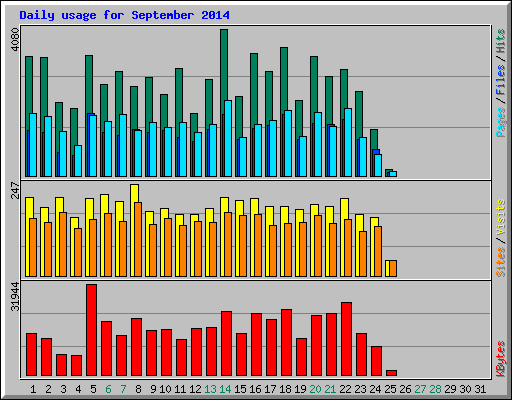Screen dimensions: 512x400
Task: Select x-axis day label '15'
Action: (240, 389)
